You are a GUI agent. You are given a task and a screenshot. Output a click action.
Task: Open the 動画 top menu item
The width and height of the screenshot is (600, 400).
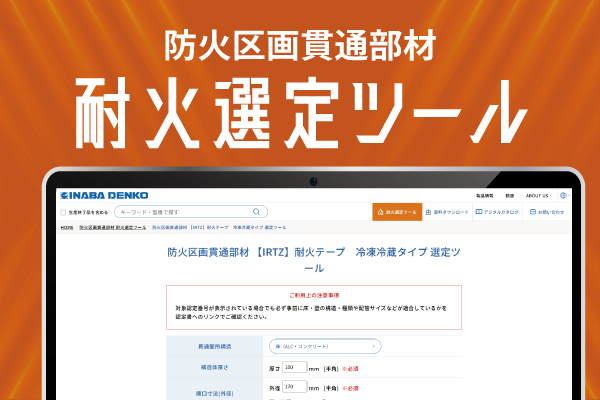pos(510,196)
